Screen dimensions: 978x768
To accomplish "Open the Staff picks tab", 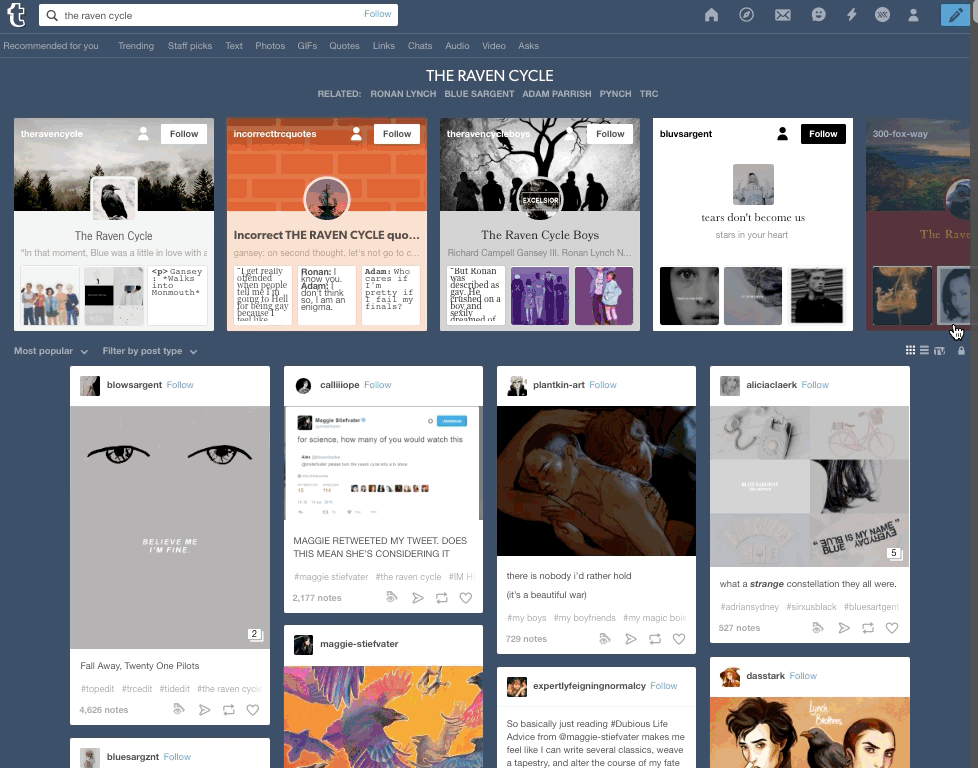I will pos(190,46).
